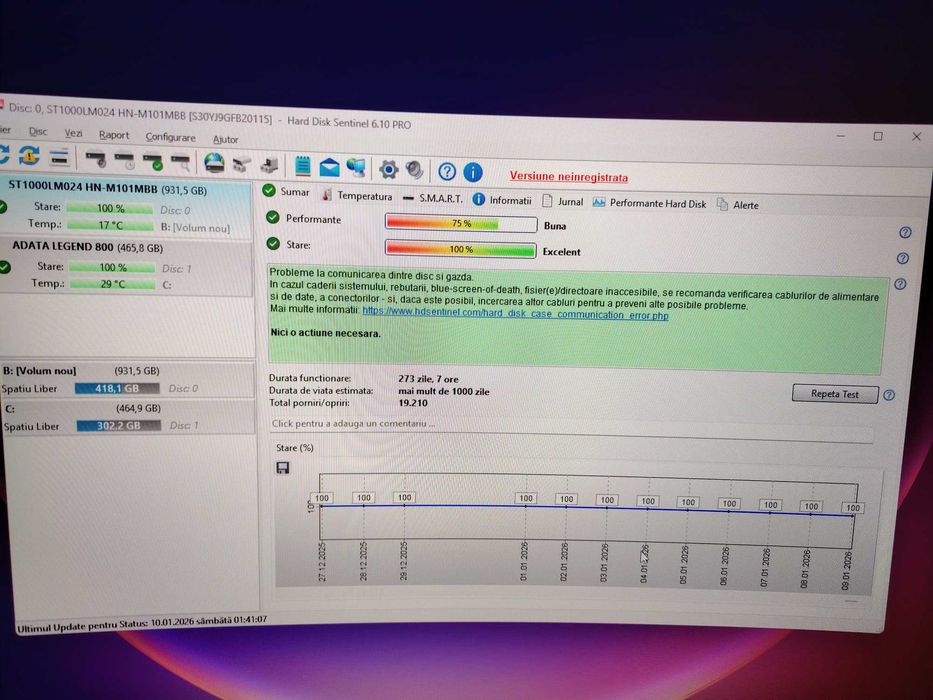Viewport: 933px width, 700px height.
Task: Switch to the Performante Hard Disk tab
Action: tap(649, 203)
